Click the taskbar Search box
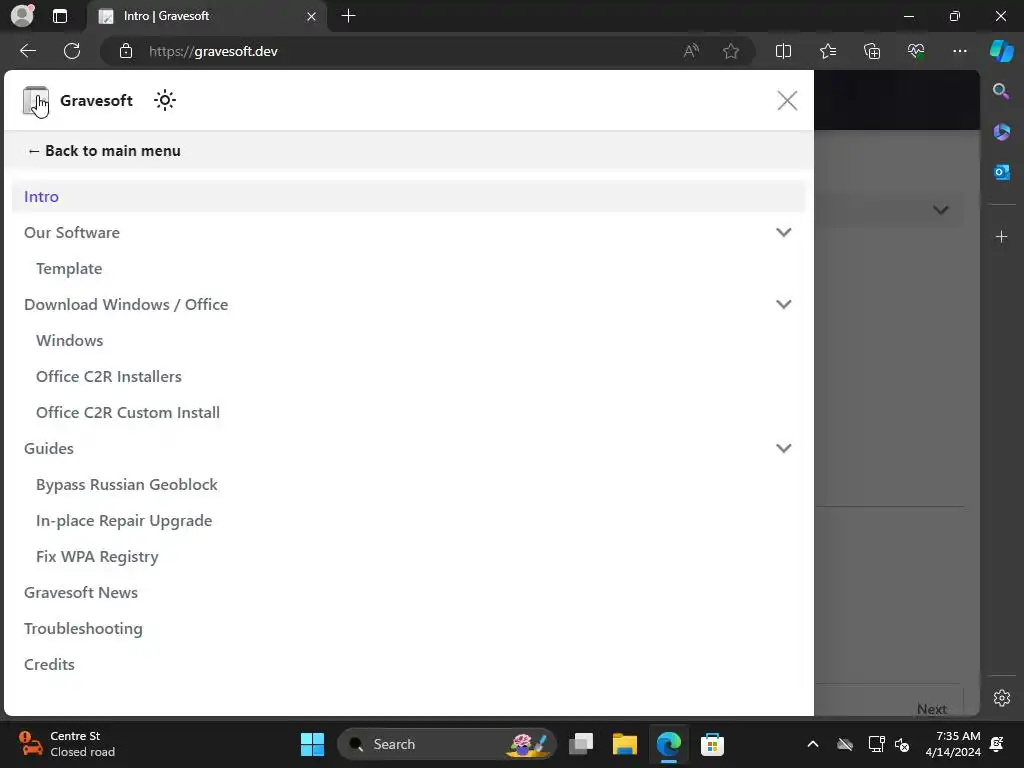This screenshot has width=1024, height=768. pos(447,744)
